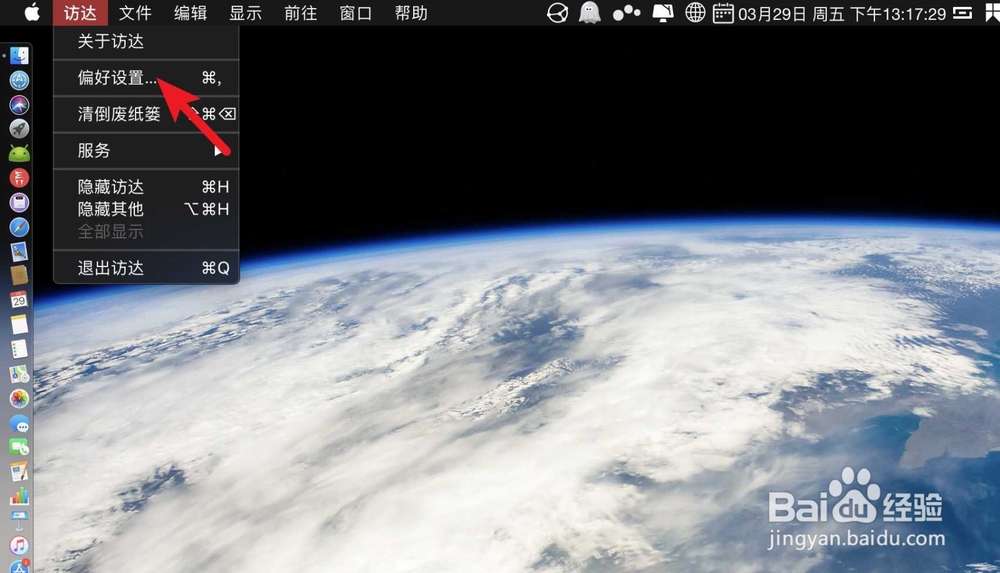Launch Maps from the Dock
Viewport: 1000px width, 573px height.
pyautogui.click(x=19, y=375)
